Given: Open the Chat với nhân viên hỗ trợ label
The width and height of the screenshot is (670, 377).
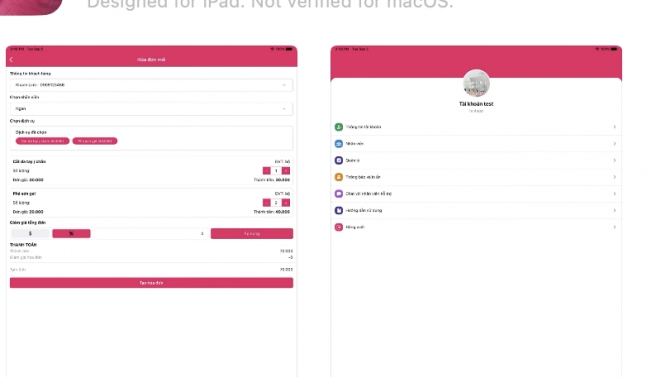Looking at the screenshot, I should point(368,194).
